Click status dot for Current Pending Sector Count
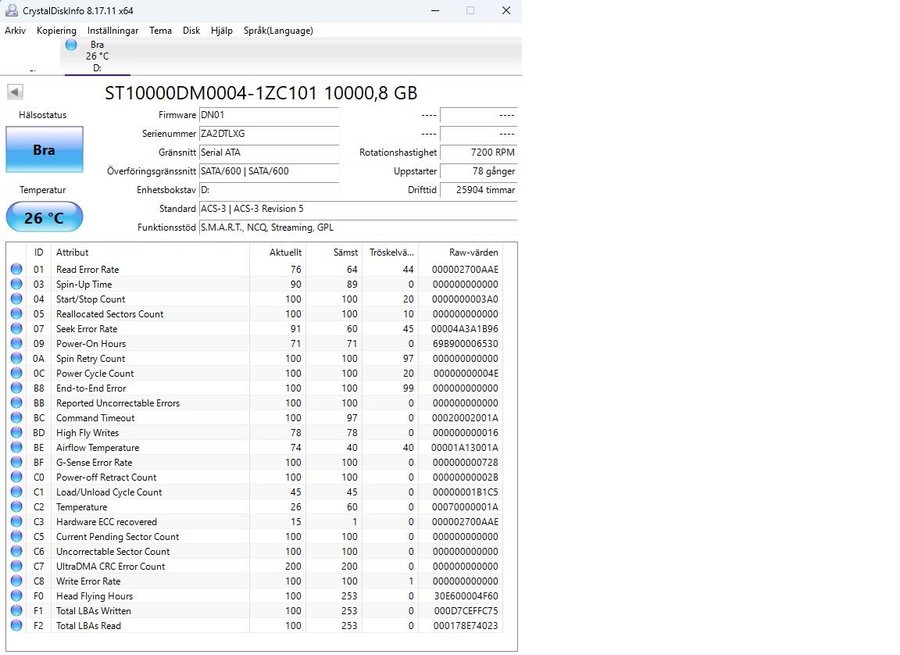Viewport: 900px width, 655px height. pyautogui.click(x=16, y=537)
